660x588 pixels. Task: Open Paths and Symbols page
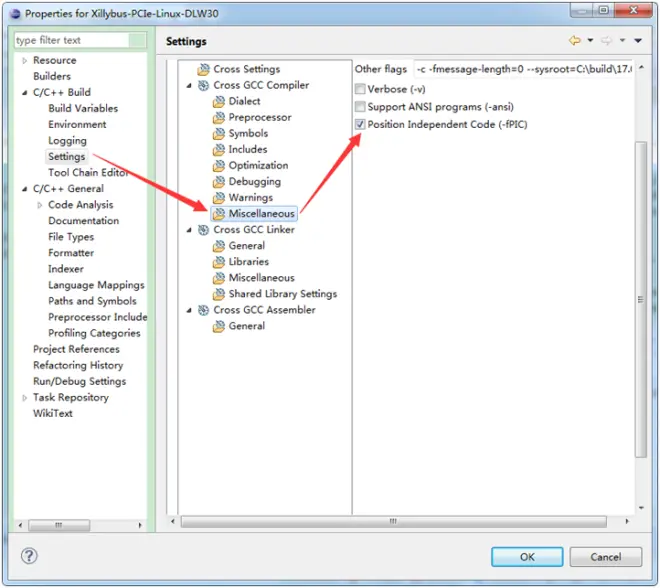pyautogui.click(x=92, y=301)
